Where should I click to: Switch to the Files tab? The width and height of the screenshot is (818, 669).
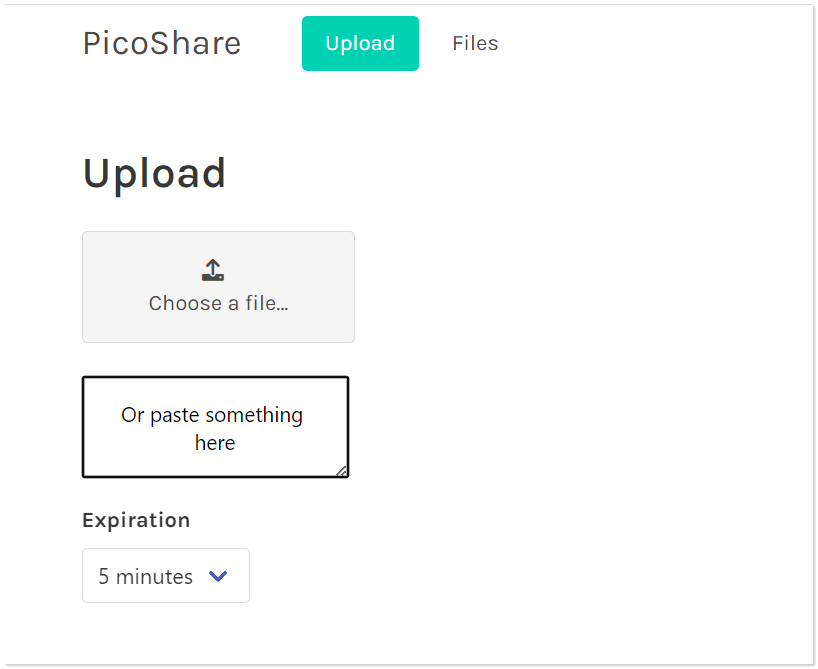coord(475,44)
